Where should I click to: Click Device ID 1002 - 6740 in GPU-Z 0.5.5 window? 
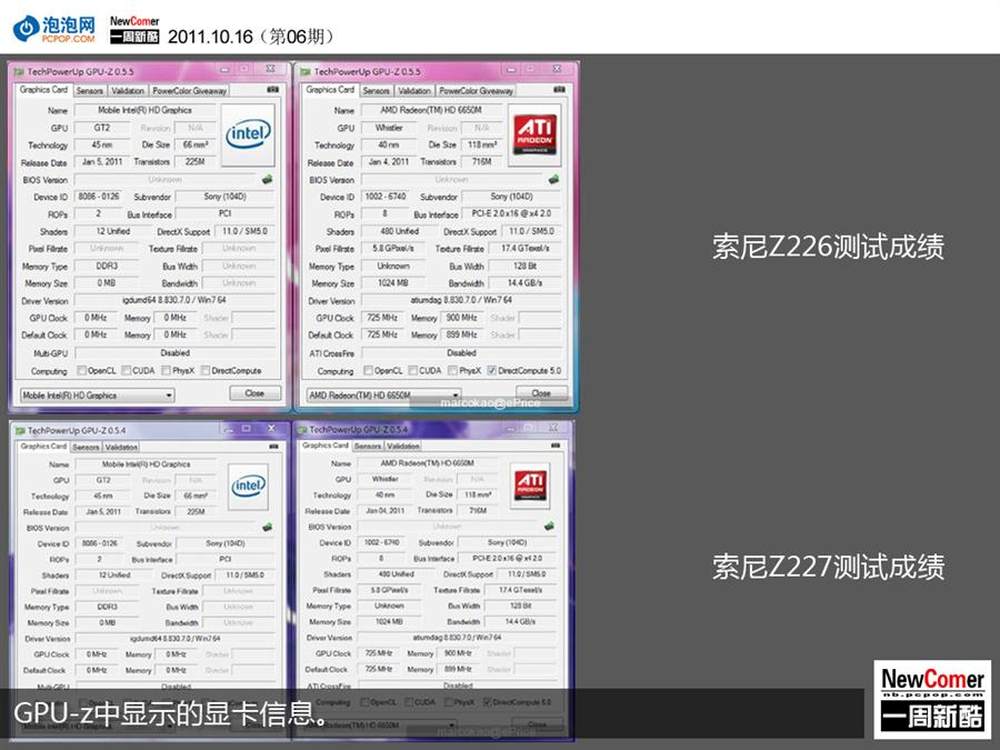[x=385, y=196]
